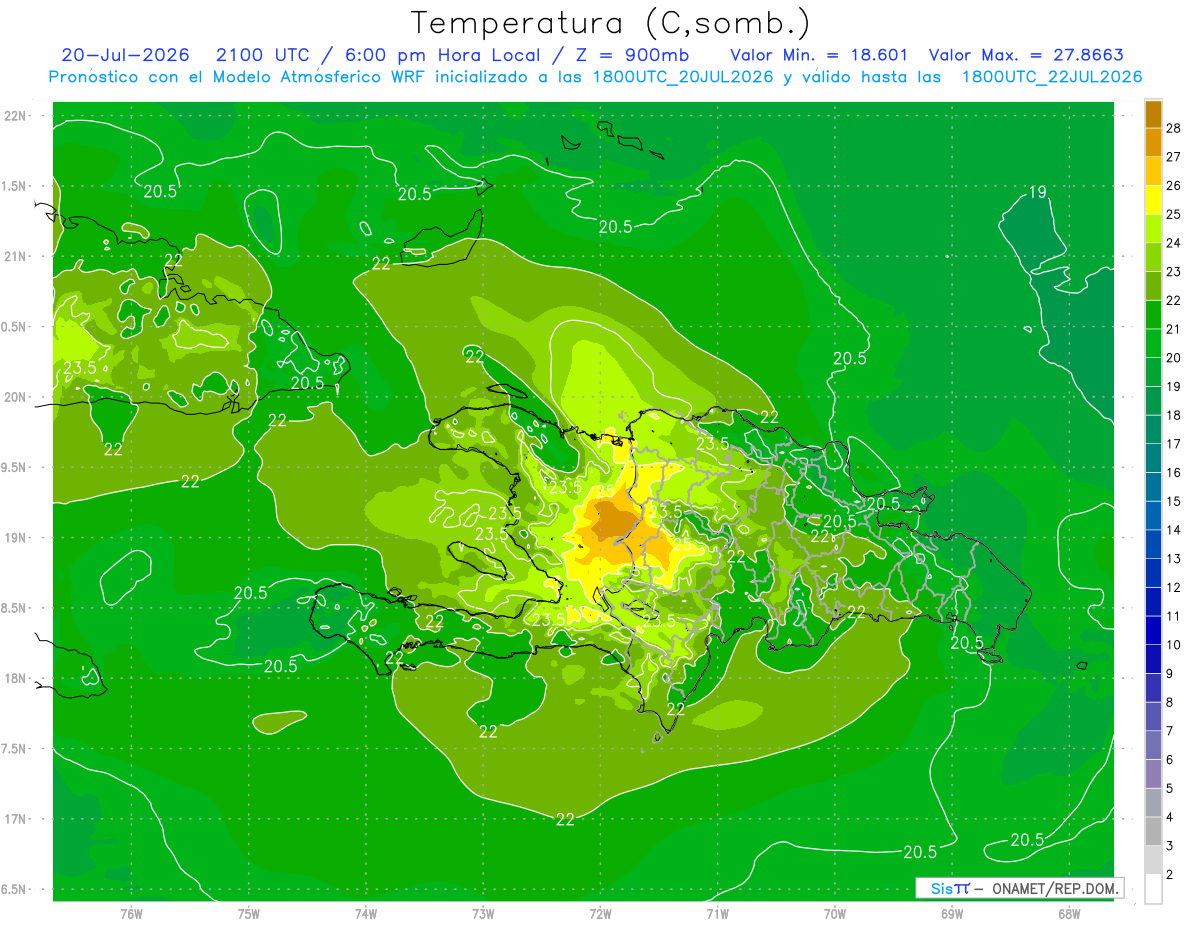Click the "70W" longitude axis label
Viewport: 1200px width, 927px height.
[x=835, y=914]
